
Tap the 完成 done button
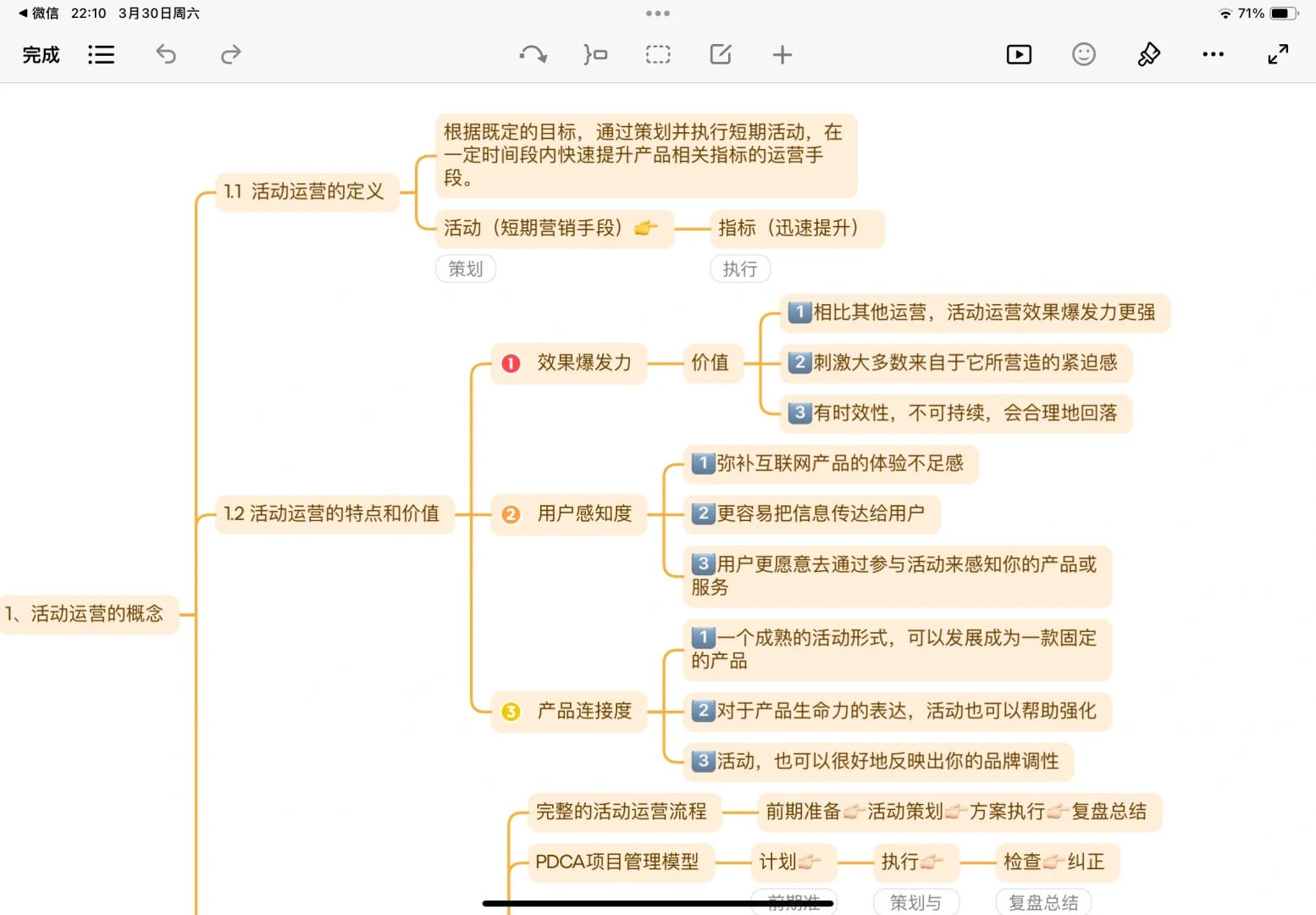(x=41, y=55)
